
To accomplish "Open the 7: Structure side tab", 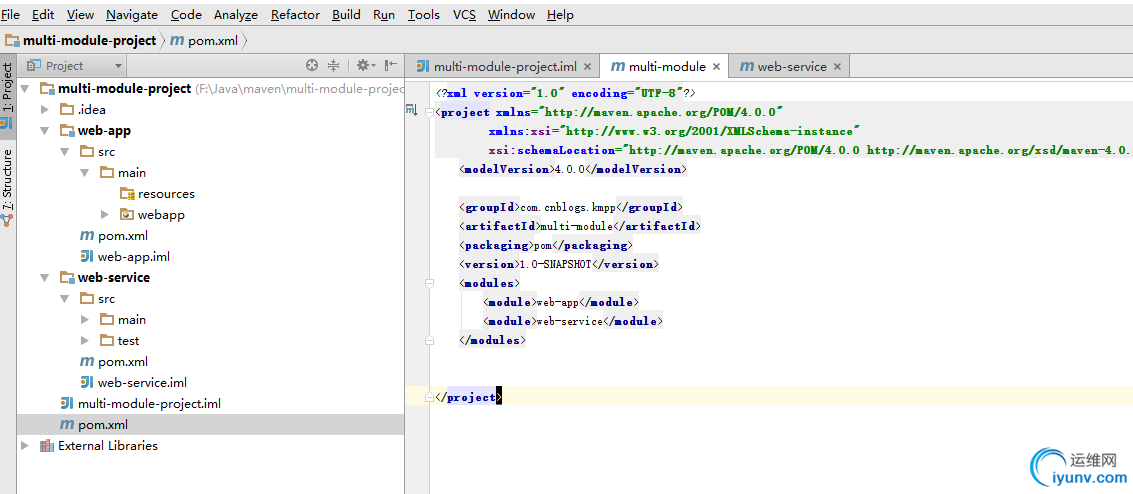I will (x=7, y=186).
